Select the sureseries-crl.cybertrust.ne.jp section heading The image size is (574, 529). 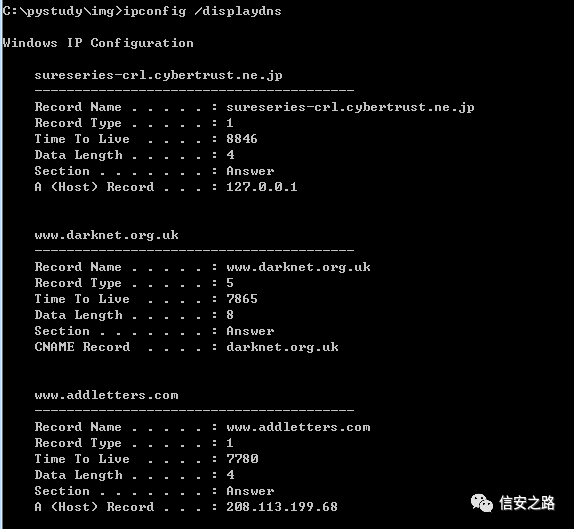click(x=159, y=75)
